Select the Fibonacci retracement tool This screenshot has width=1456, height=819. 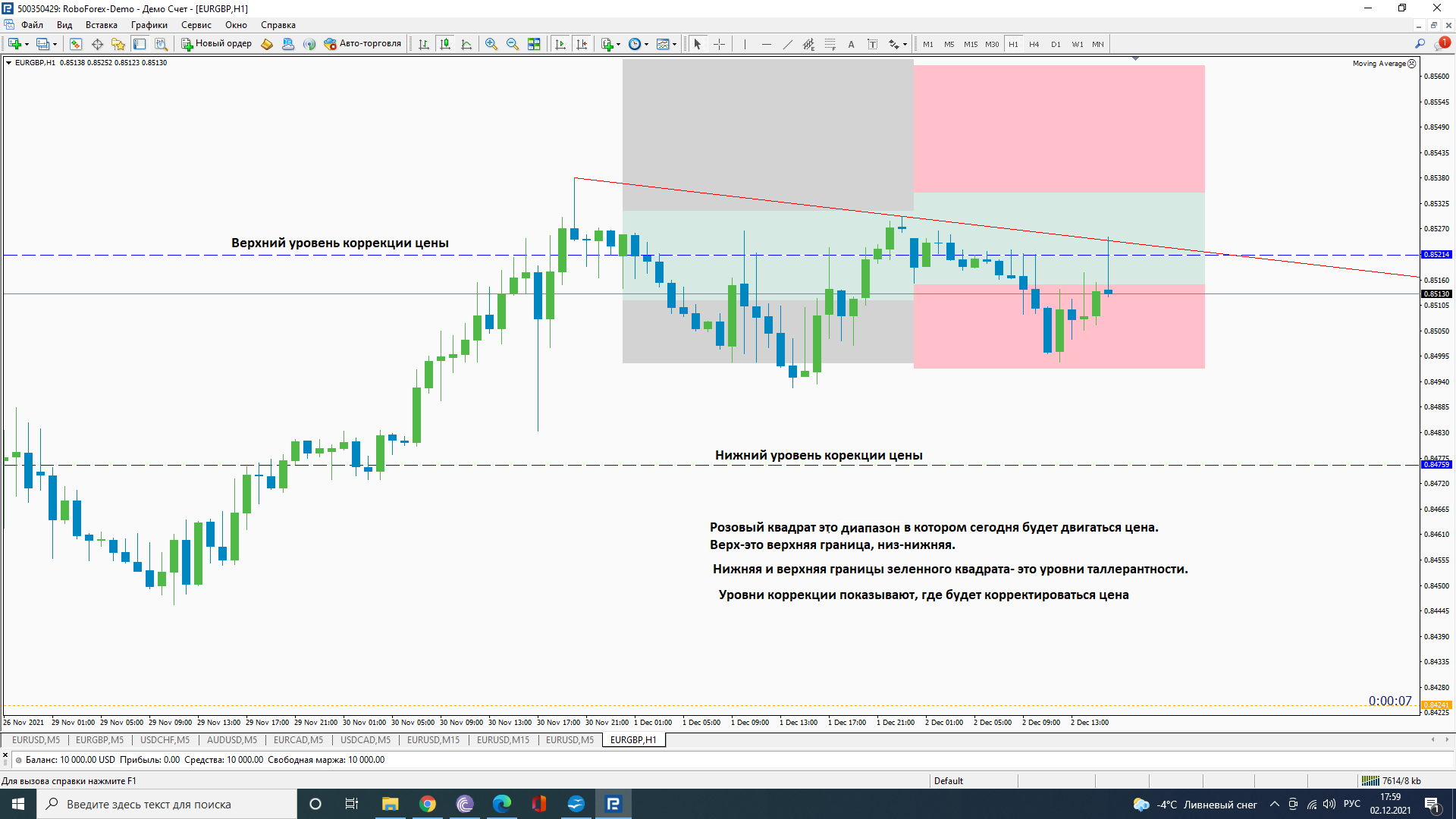[830, 44]
